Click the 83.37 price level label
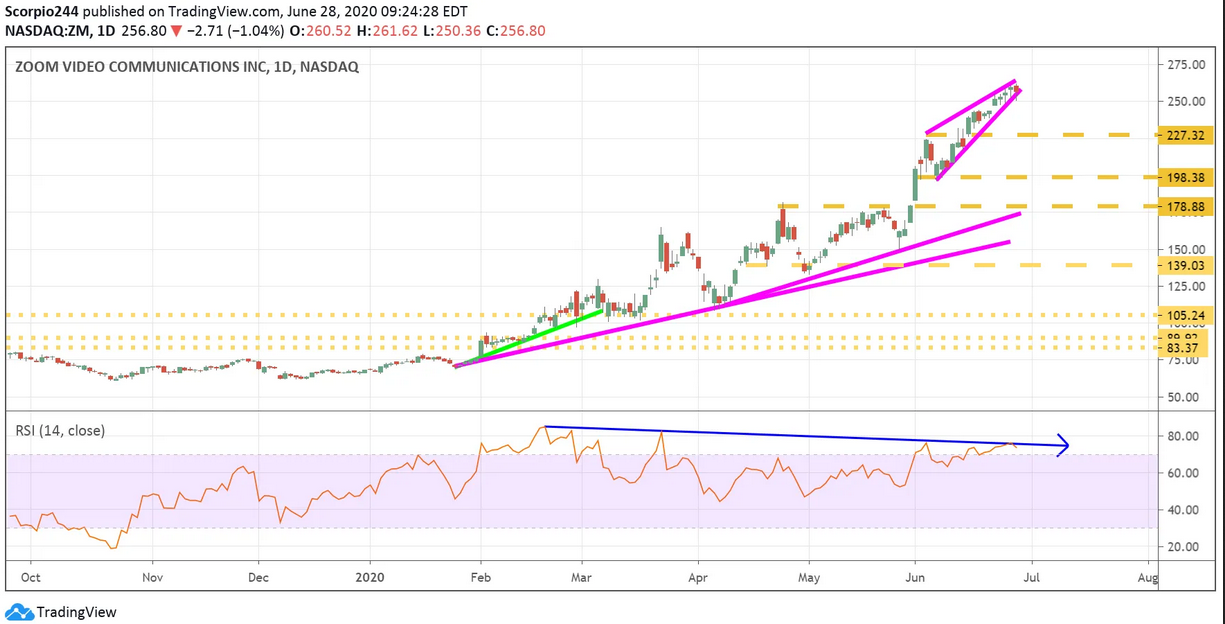1225x624 pixels. tap(1185, 348)
